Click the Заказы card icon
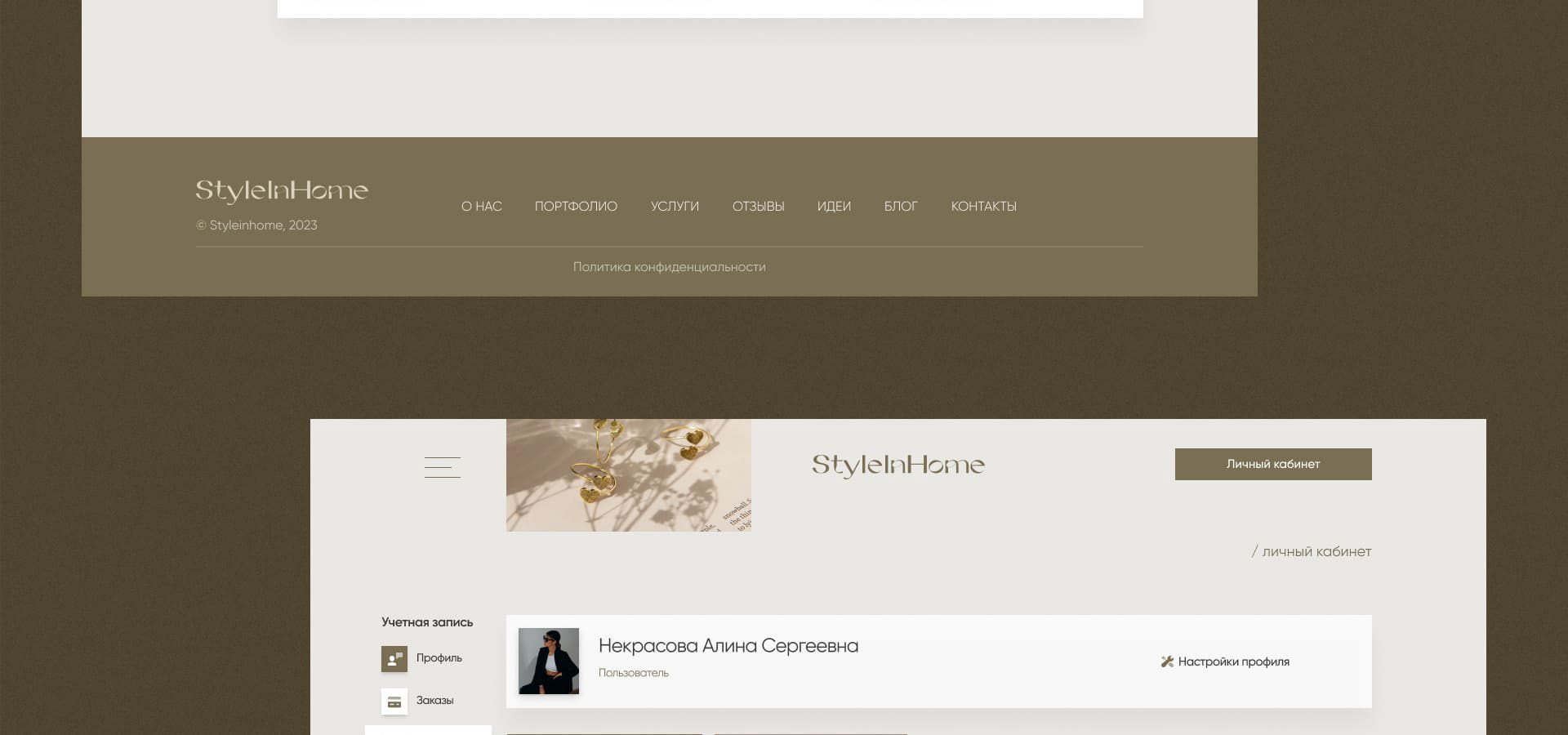Viewport: 1568px width, 735px height. pos(394,702)
